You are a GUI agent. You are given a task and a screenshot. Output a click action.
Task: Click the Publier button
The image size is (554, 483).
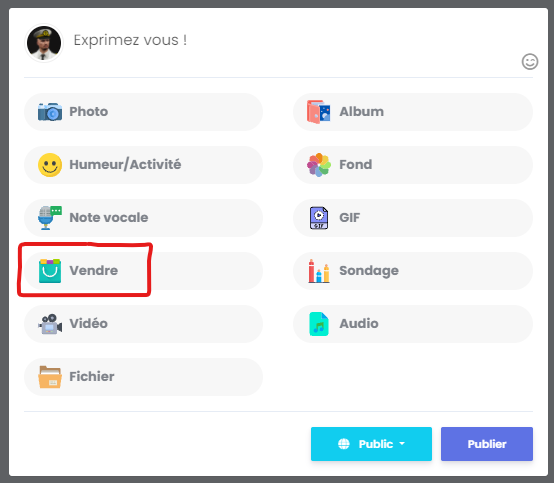click(487, 444)
